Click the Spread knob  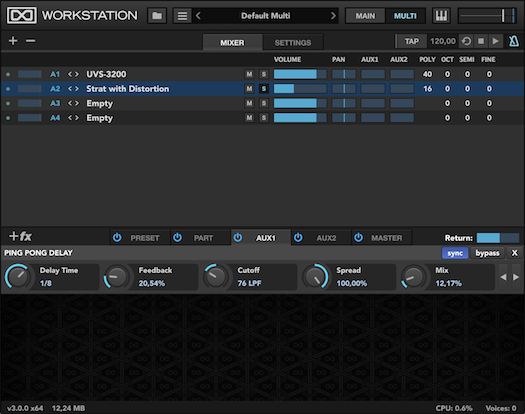tap(315, 277)
